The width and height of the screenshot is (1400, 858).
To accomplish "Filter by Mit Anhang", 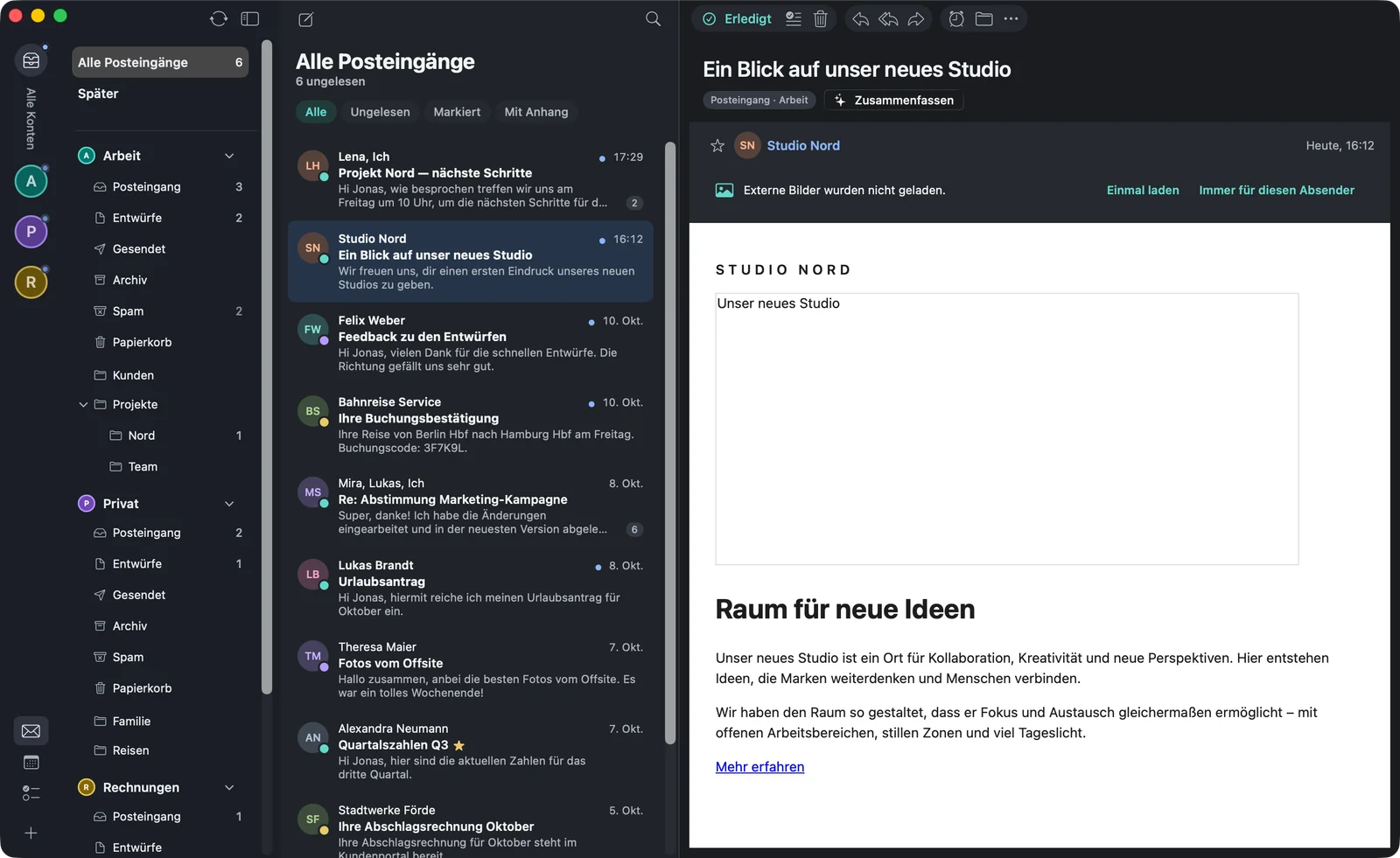I will (536, 112).
